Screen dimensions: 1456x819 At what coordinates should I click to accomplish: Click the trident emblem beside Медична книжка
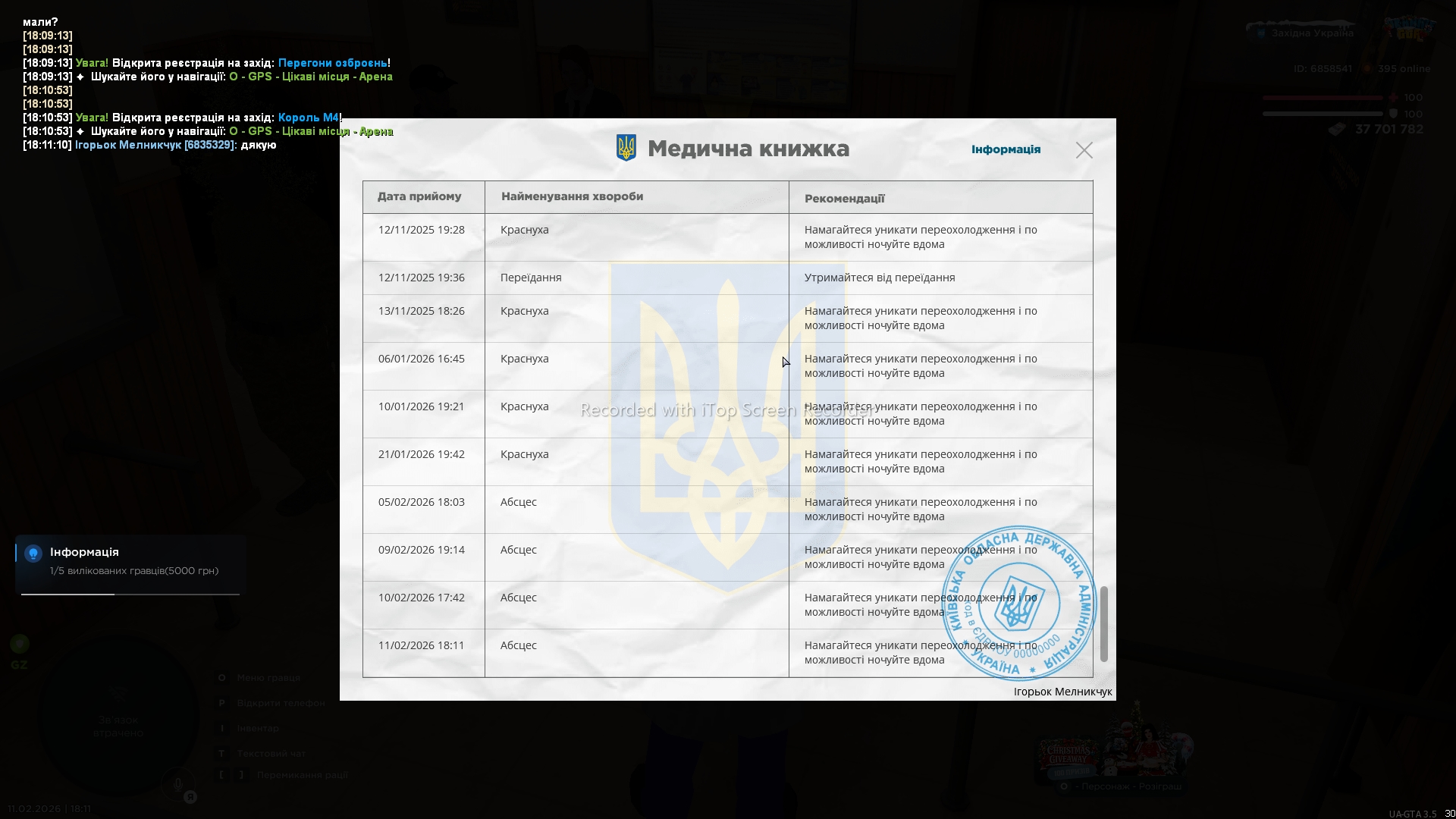[x=626, y=148]
